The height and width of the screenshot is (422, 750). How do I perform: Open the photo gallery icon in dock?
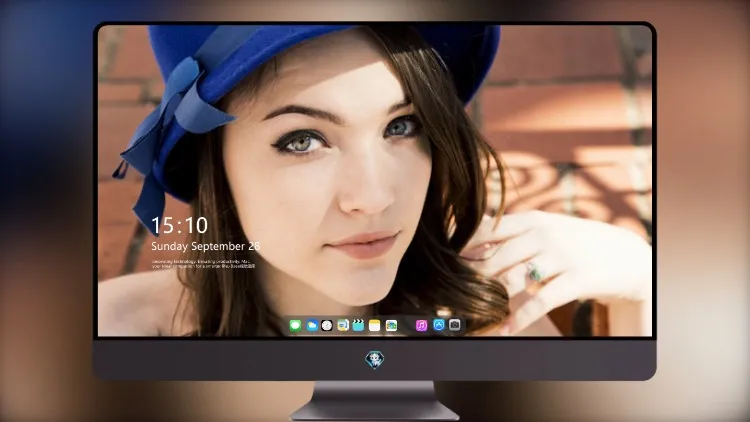(x=391, y=325)
